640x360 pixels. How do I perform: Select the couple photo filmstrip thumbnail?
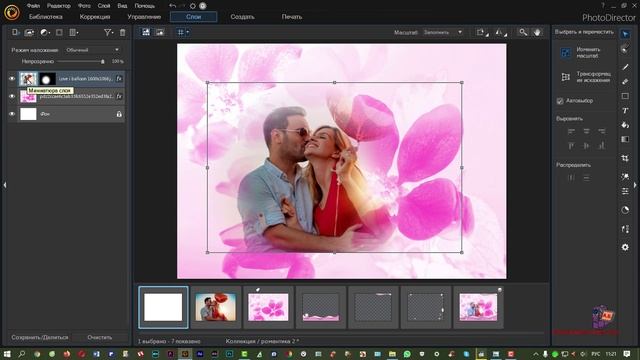[x=216, y=307]
